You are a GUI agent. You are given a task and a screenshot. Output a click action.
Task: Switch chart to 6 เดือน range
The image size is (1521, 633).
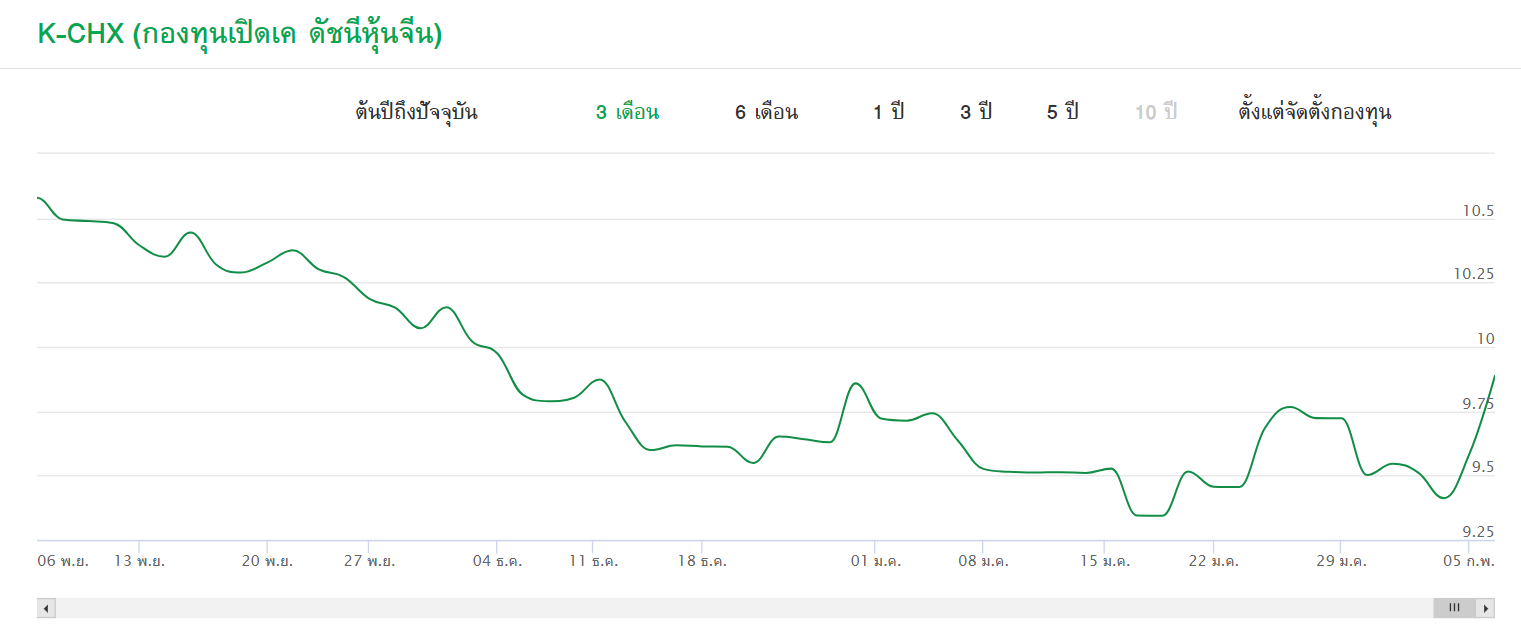coord(766,112)
